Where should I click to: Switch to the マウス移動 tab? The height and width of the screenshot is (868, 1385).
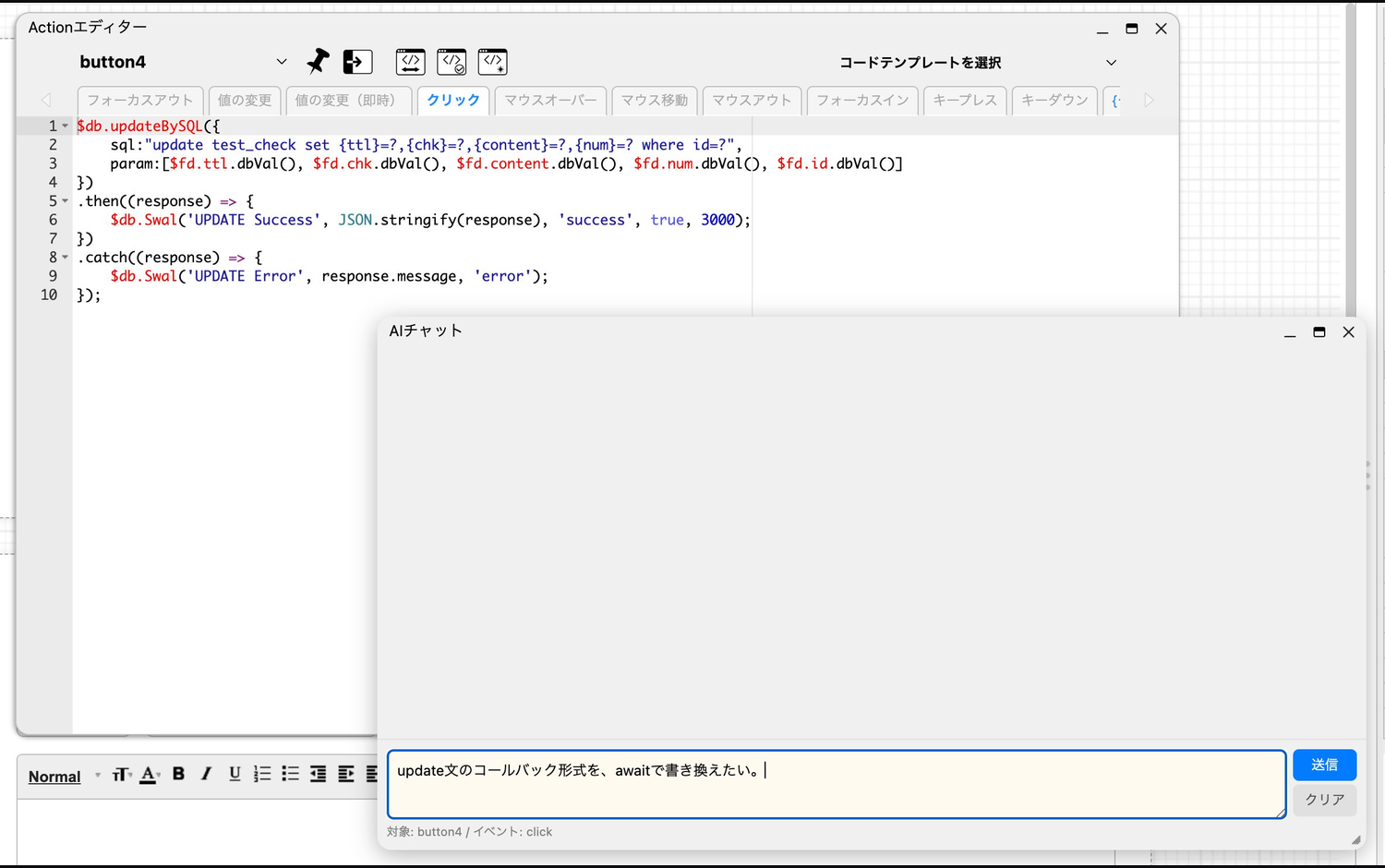pyautogui.click(x=655, y=101)
